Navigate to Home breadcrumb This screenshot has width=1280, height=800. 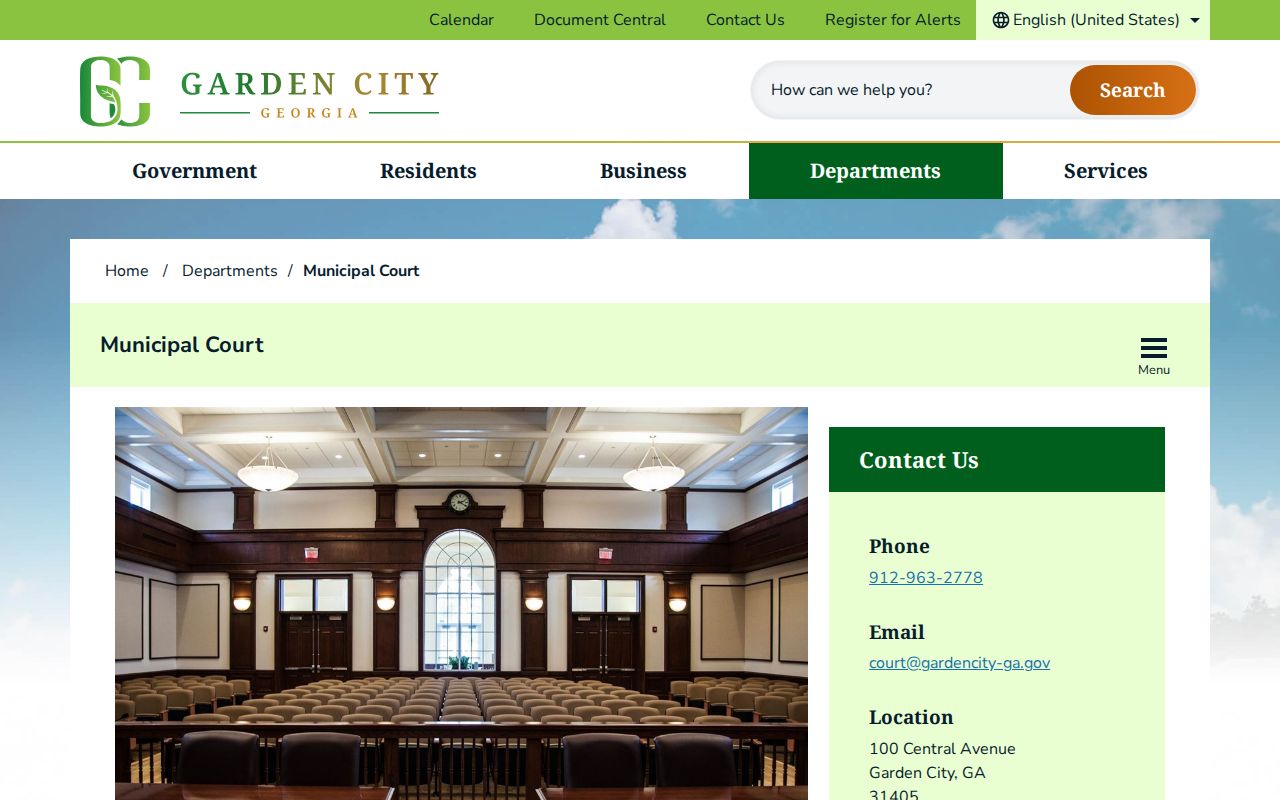coord(127,271)
